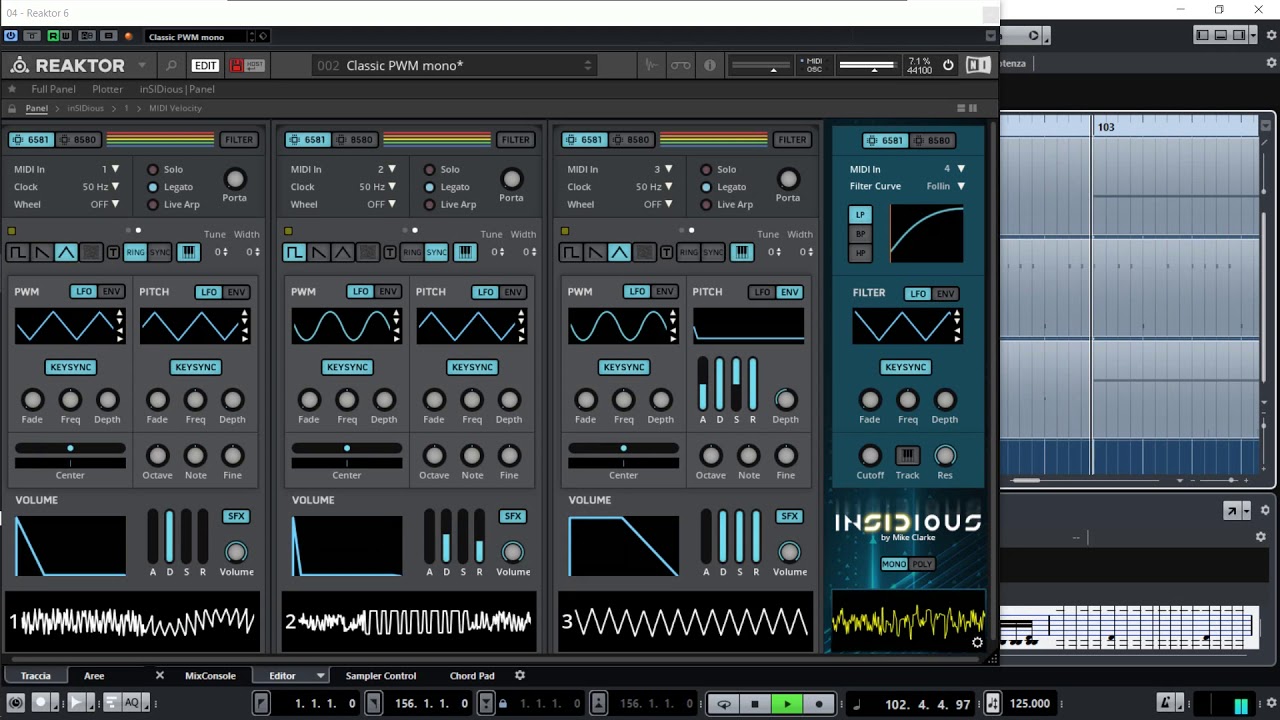Open the Reaktor info icon
Screen dimensions: 1280x720
710,66
